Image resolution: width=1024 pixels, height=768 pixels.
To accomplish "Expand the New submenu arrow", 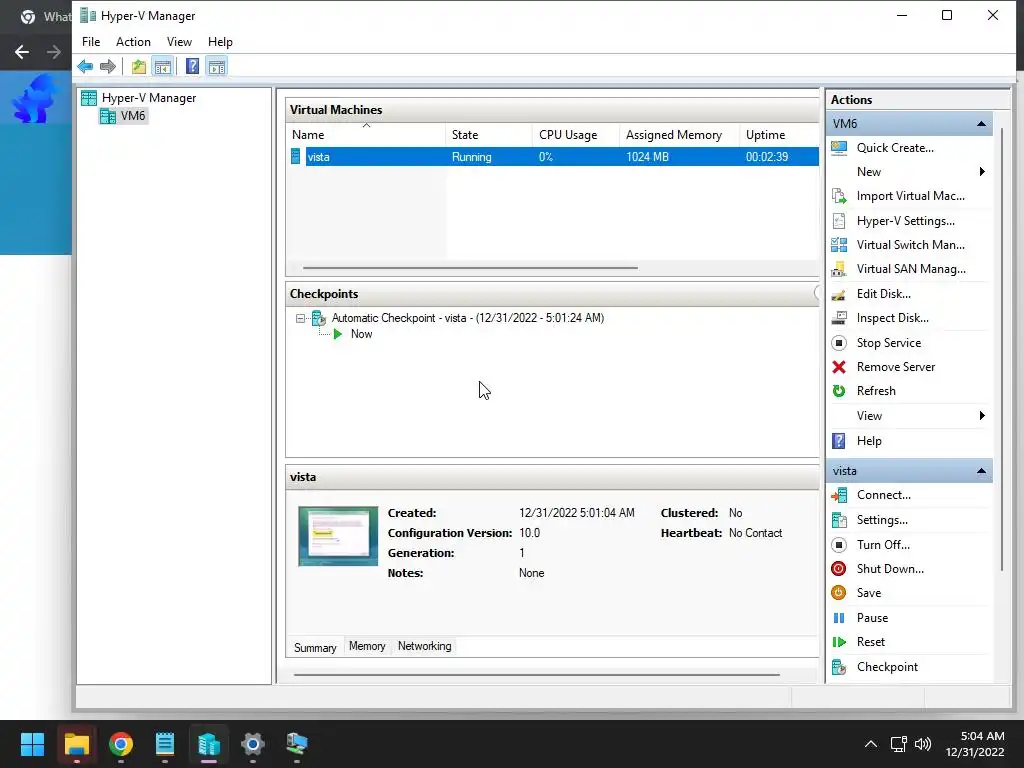I will (x=982, y=172).
